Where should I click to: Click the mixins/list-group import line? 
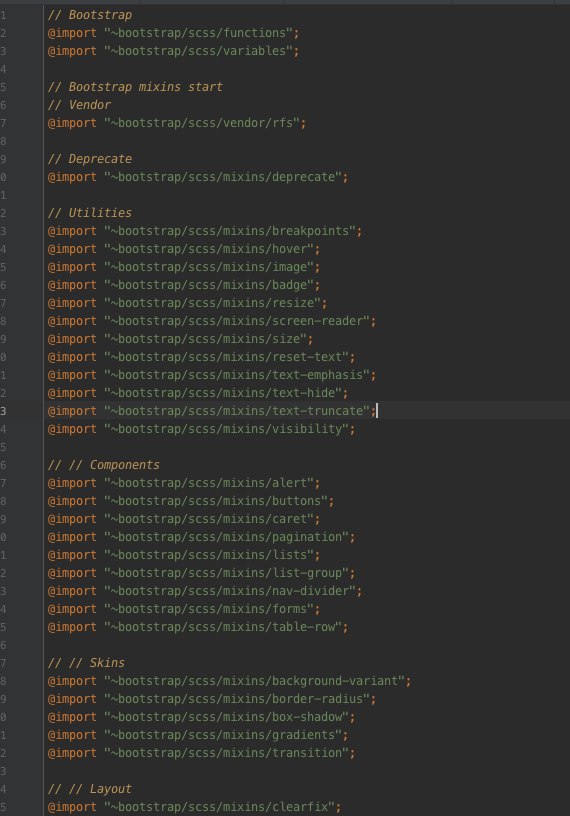pos(201,573)
